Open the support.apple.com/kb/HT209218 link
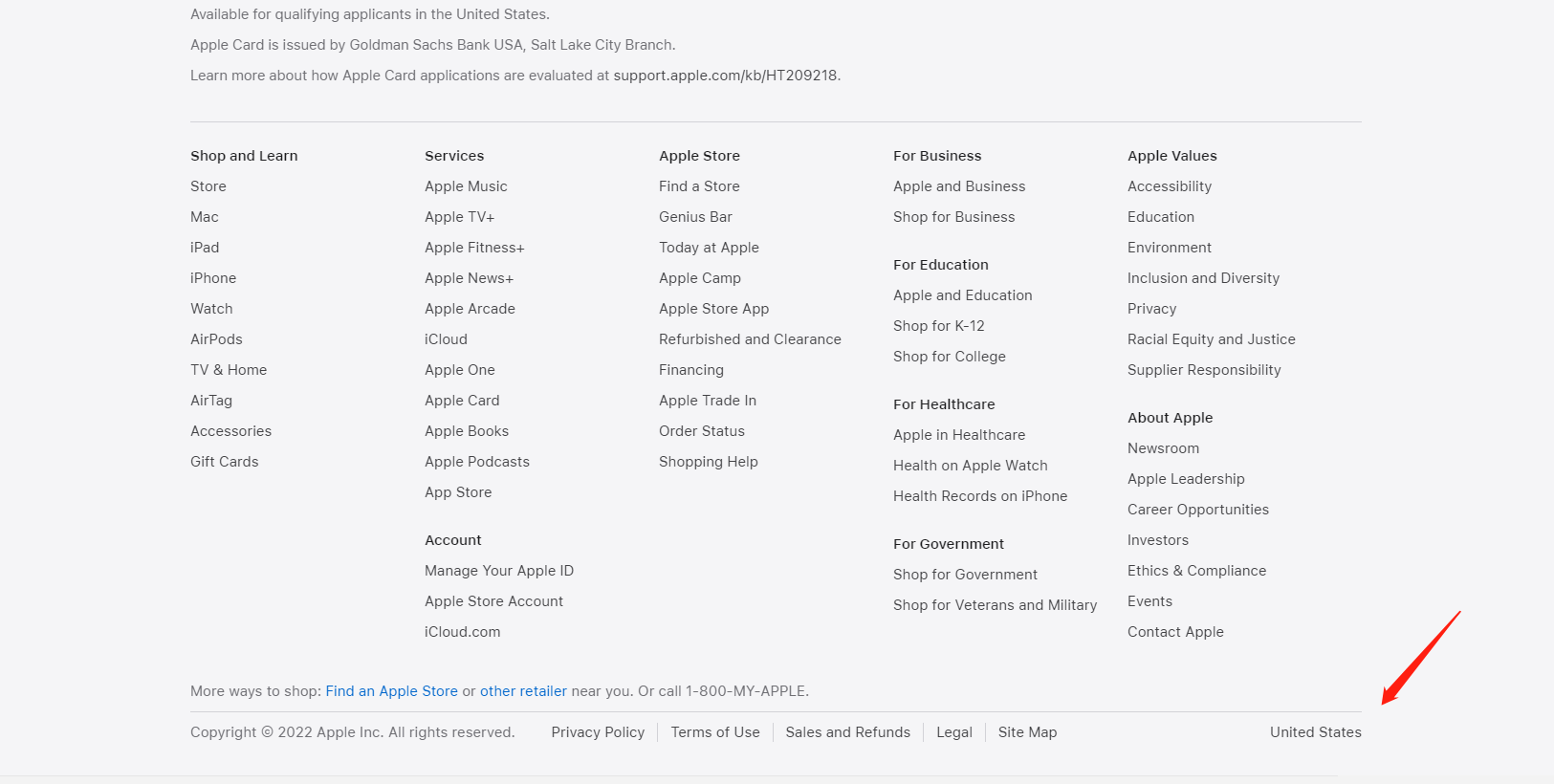 point(725,76)
